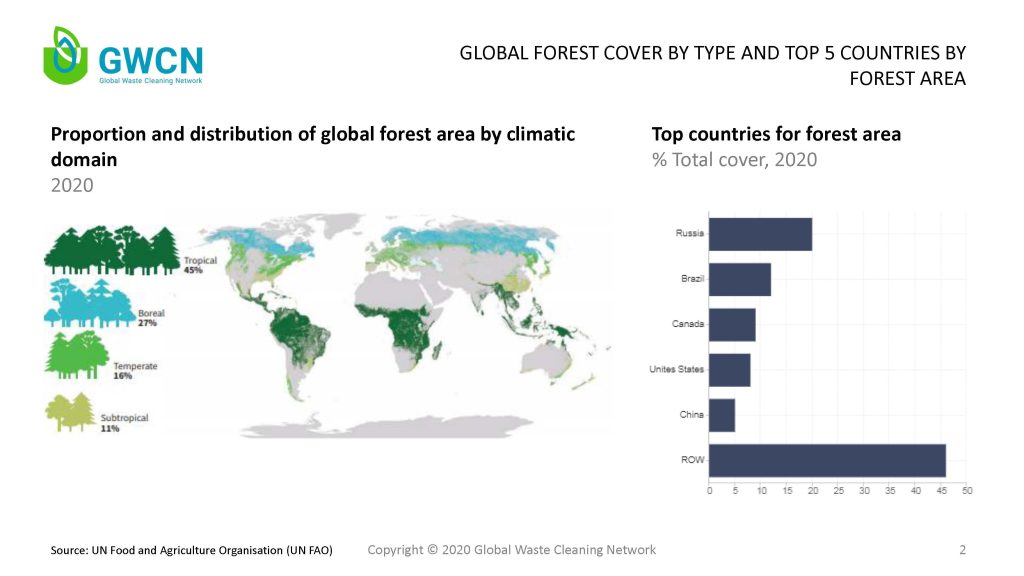Click the slide title about global forest cover
Image resolution: width=1024 pixels, height=576 pixels.
coord(712,66)
